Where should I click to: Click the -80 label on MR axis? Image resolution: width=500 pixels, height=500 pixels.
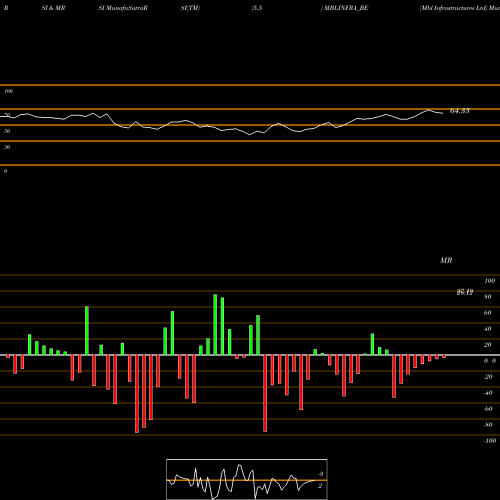[x=488, y=425]
